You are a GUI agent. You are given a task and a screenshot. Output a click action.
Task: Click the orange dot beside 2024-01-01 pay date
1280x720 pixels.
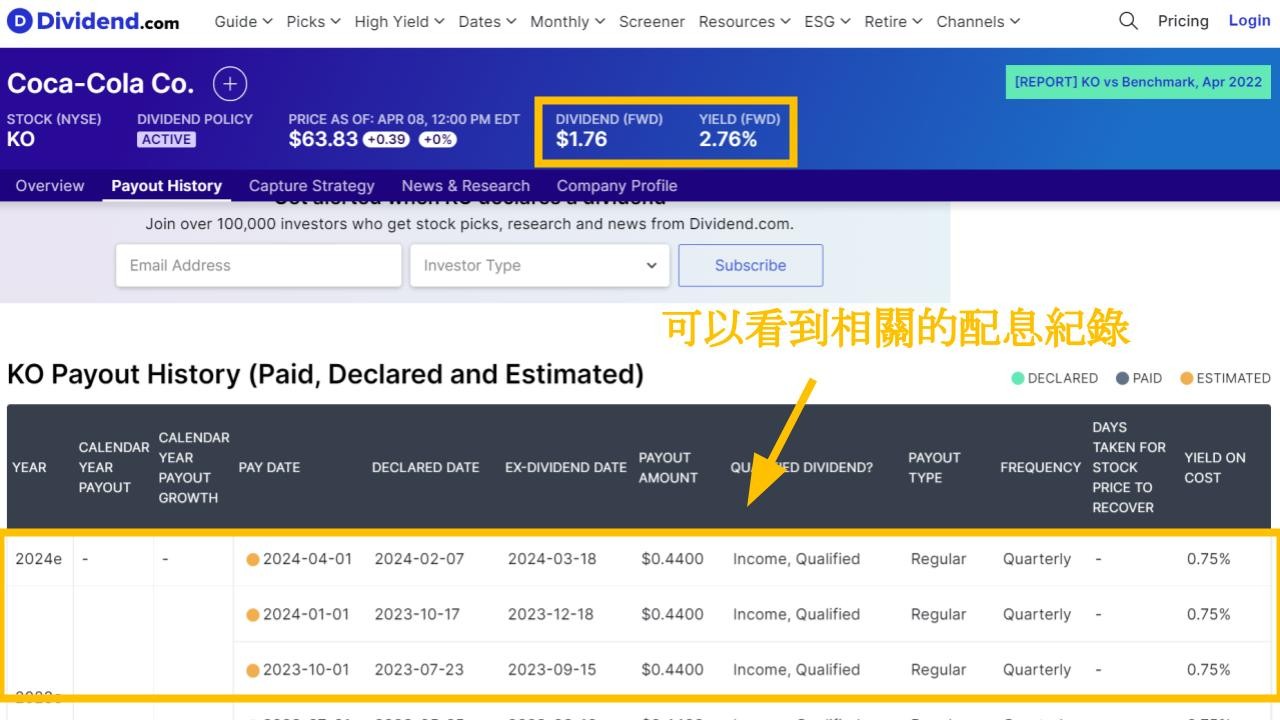(254, 614)
